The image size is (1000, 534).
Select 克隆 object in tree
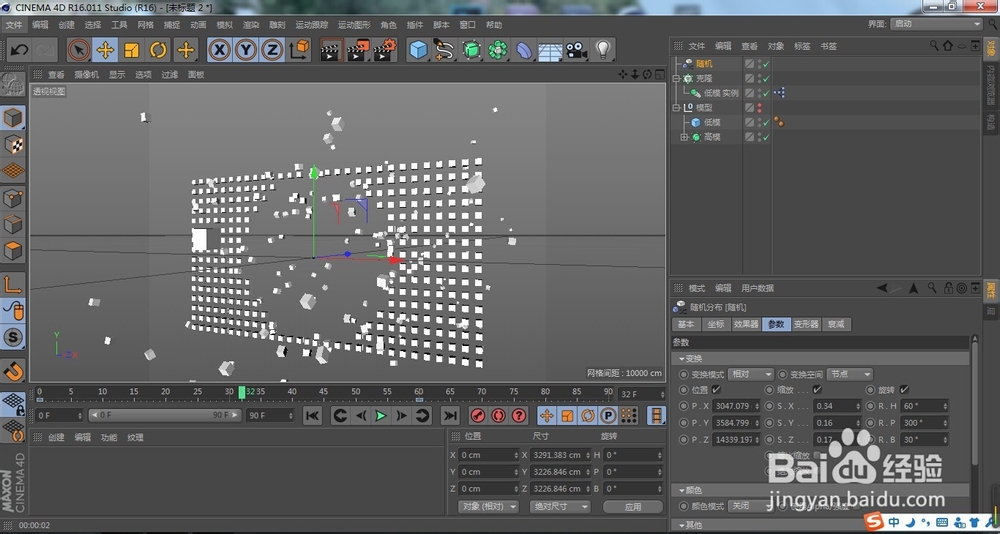tap(704, 78)
